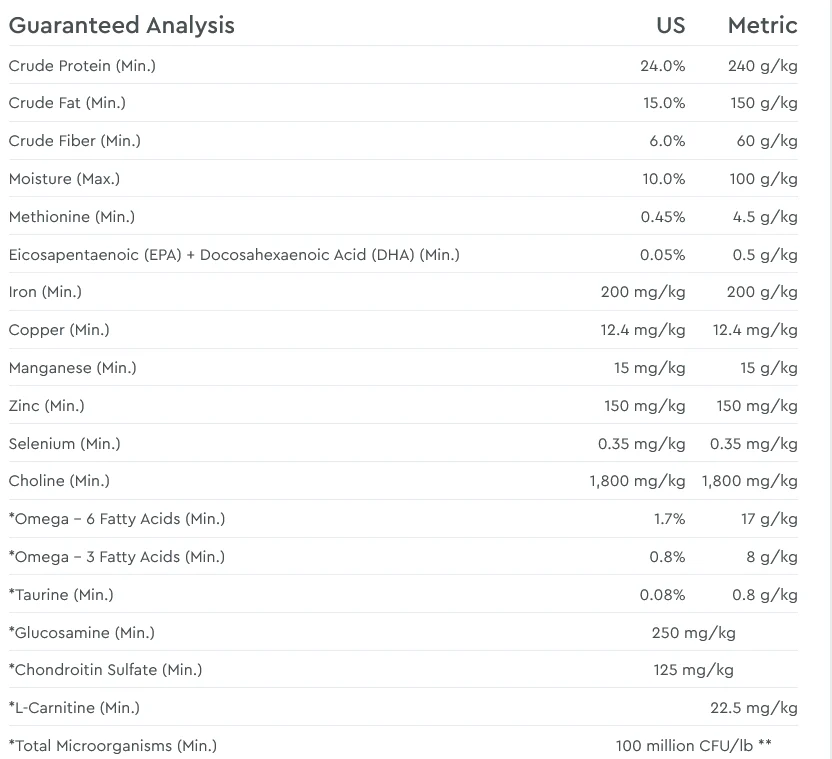The width and height of the screenshot is (832, 759).
Task: Click the Iron 200 mg/kg US value
Action: coord(643,292)
